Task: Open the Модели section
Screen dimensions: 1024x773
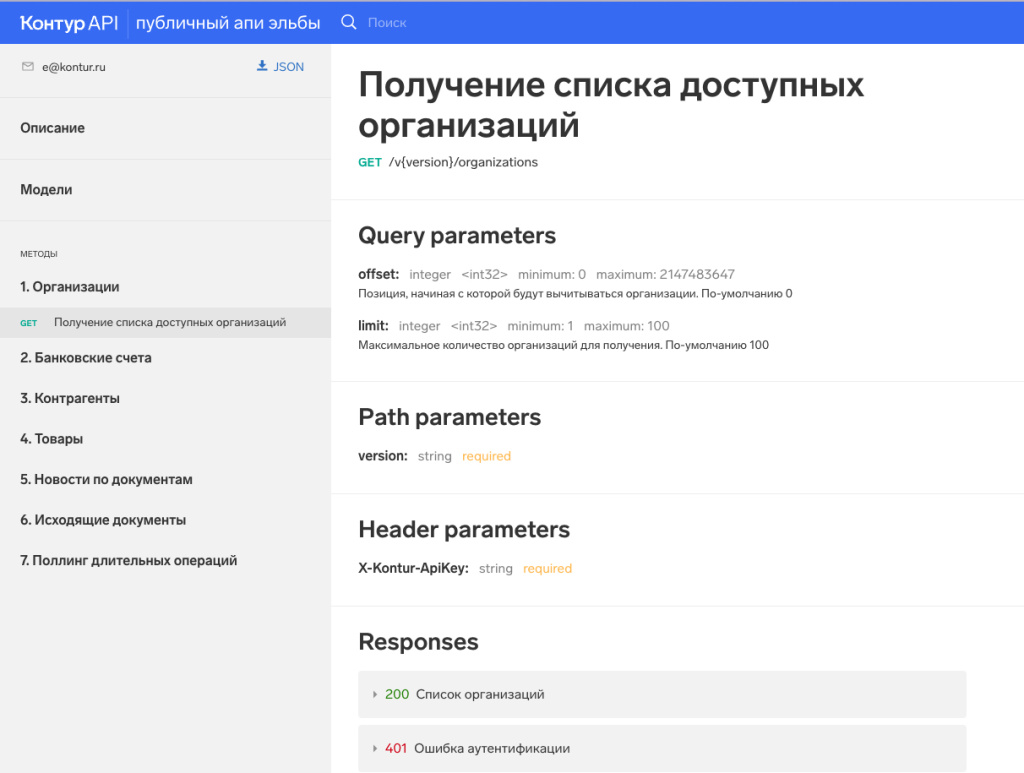Action: 46,190
